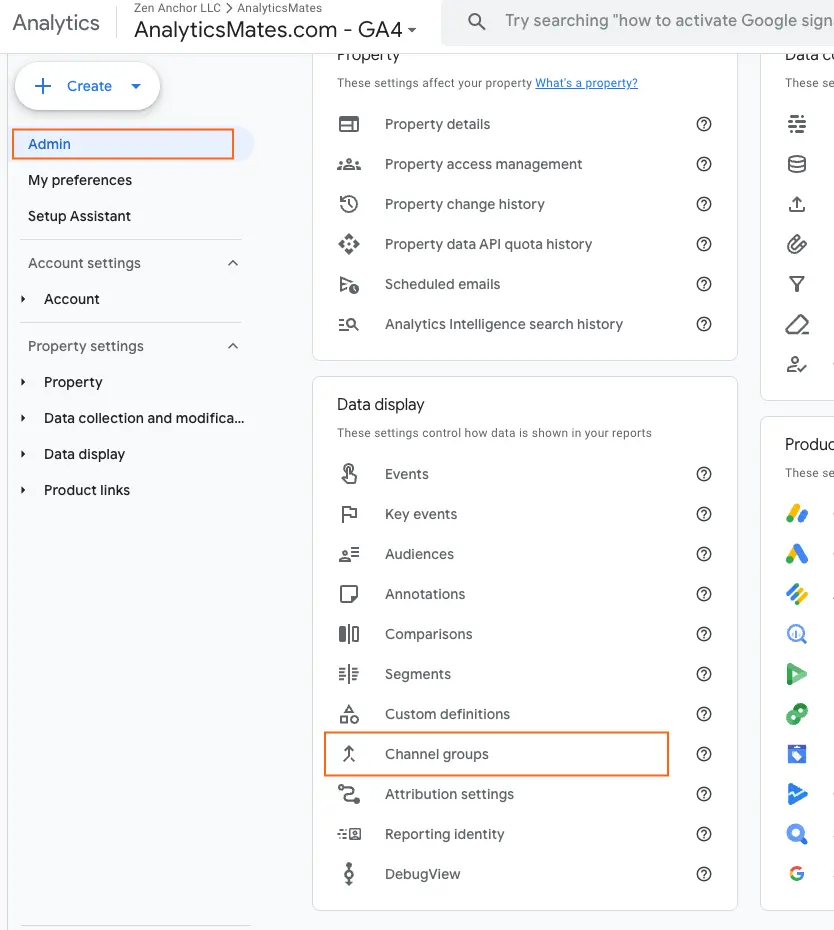Click the Events touch icon
This screenshot has width=834, height=930.
[x=349, y=474]
